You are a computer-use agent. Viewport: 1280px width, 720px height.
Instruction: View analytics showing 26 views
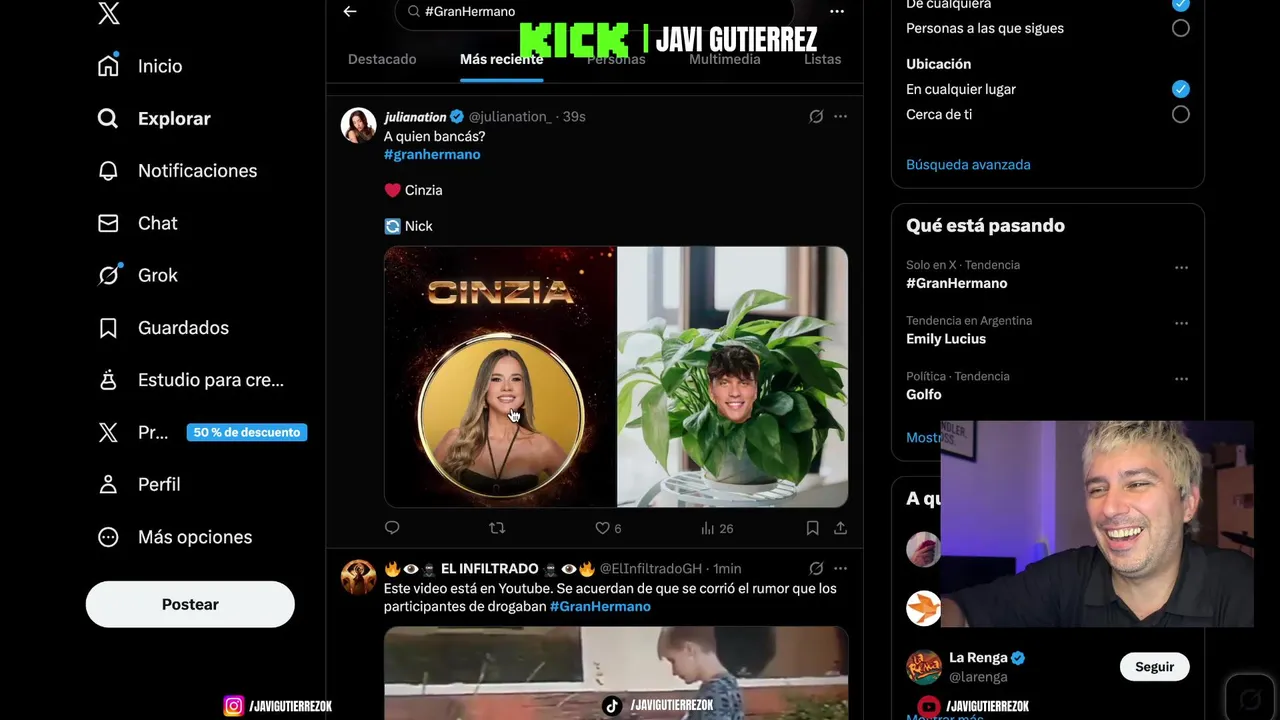[x=716, y=528]
